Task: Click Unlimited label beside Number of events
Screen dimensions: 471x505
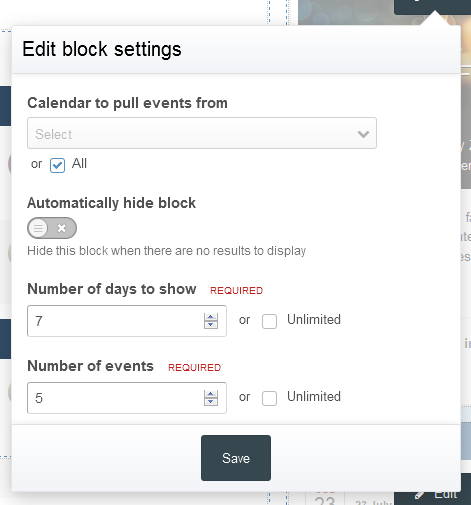Action: (x=314, y=397)
